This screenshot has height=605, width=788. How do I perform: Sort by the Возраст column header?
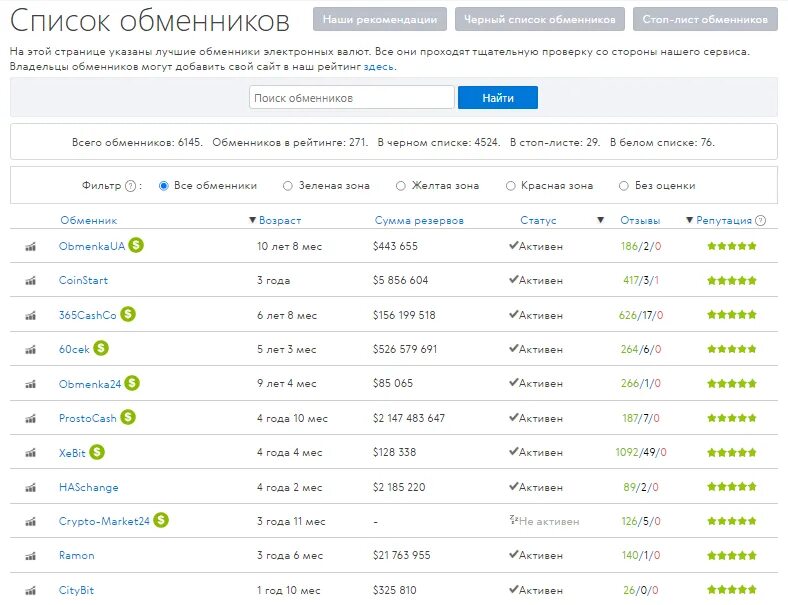coord(280,220)
